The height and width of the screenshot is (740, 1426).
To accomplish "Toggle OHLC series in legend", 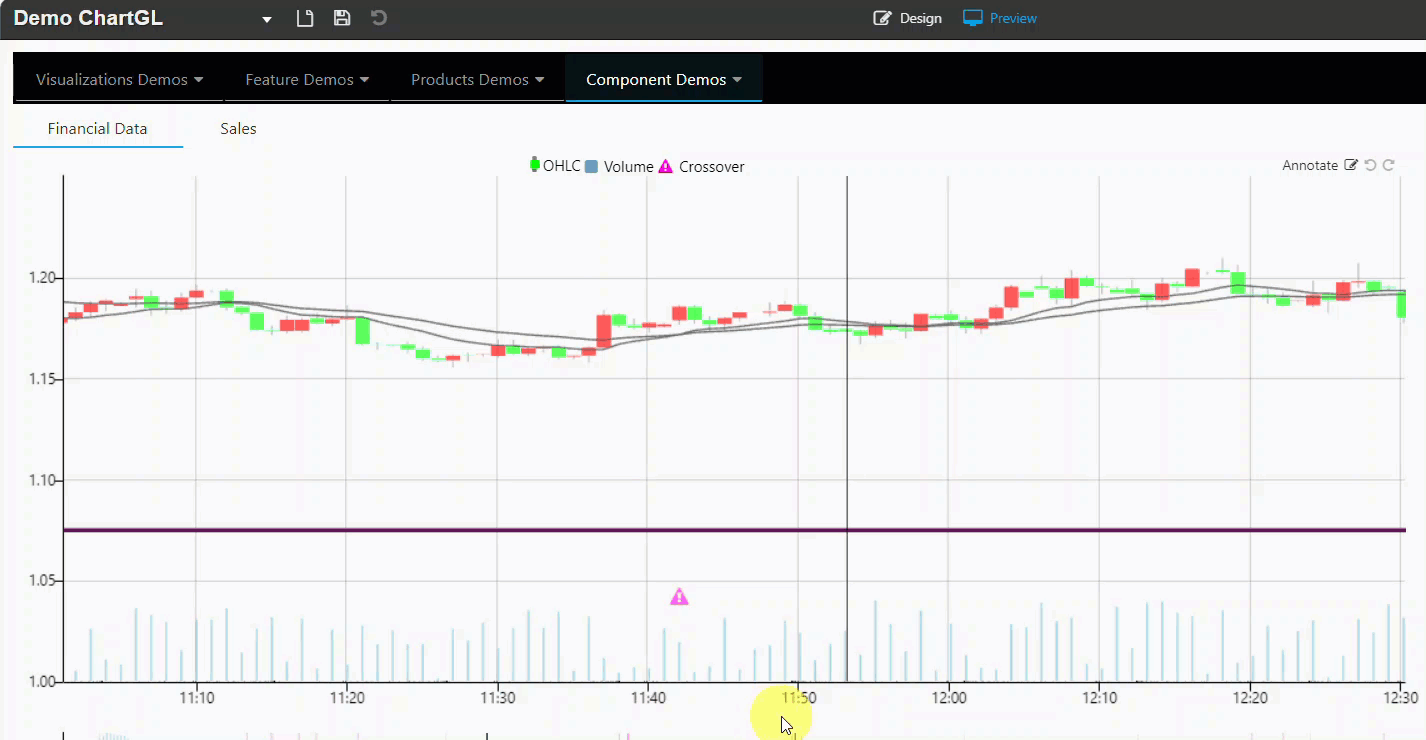I will [x=555, y=166].
